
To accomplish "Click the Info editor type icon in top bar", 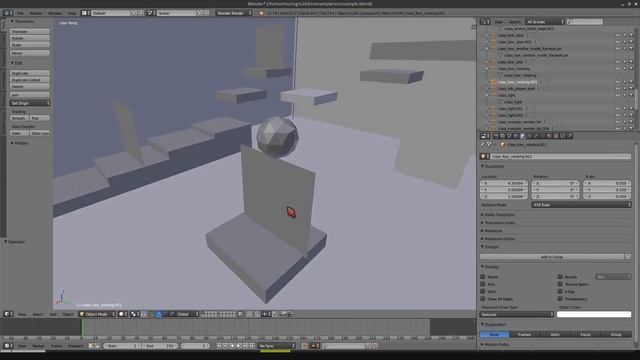I will (8, 13).
